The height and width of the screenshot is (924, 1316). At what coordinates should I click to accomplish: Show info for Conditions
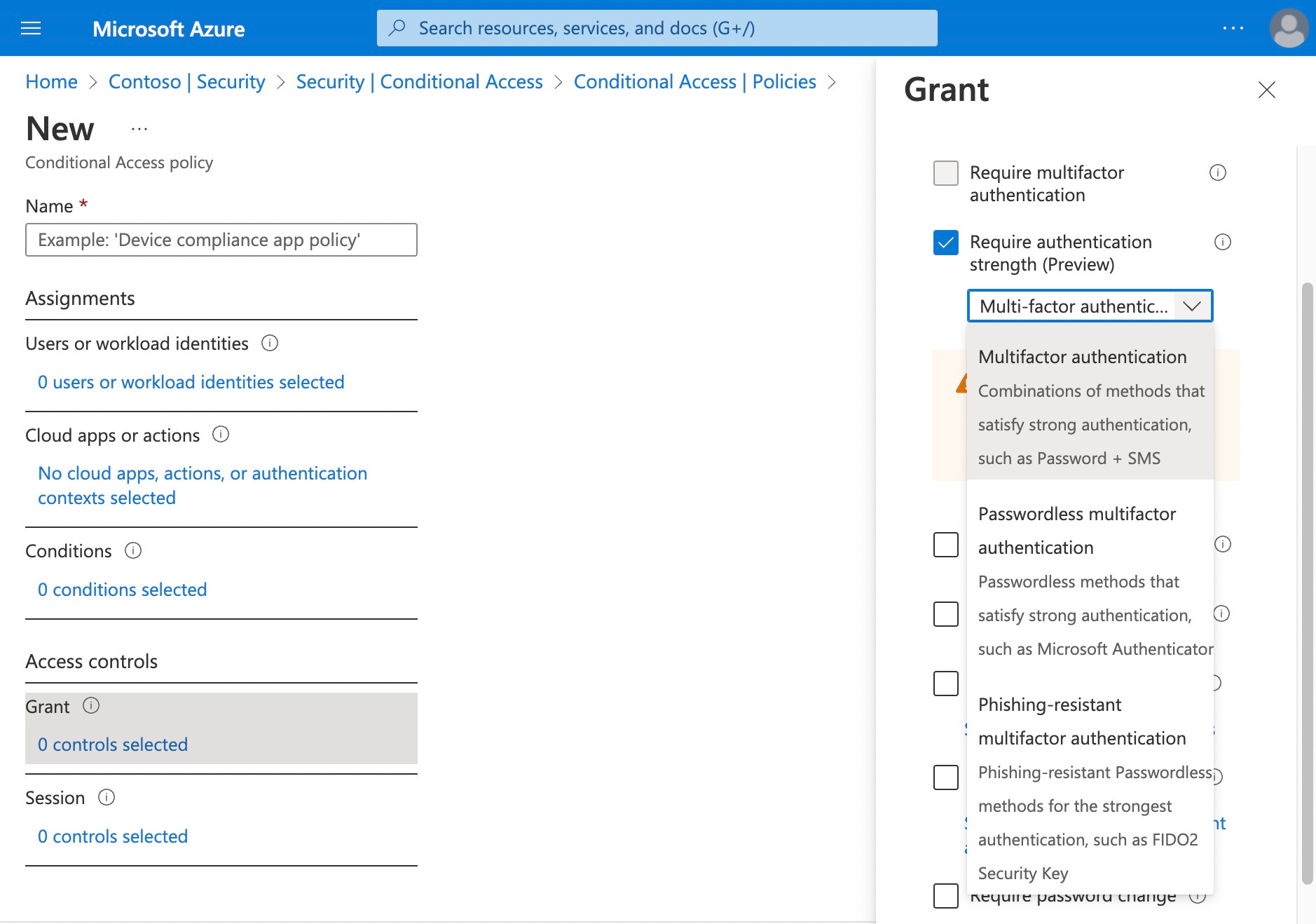[133, 550]
